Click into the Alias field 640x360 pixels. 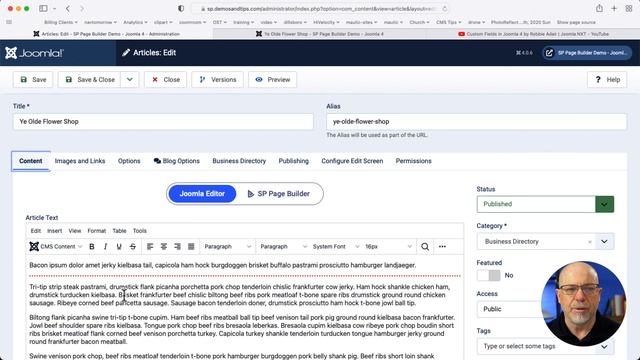[476, 122]
